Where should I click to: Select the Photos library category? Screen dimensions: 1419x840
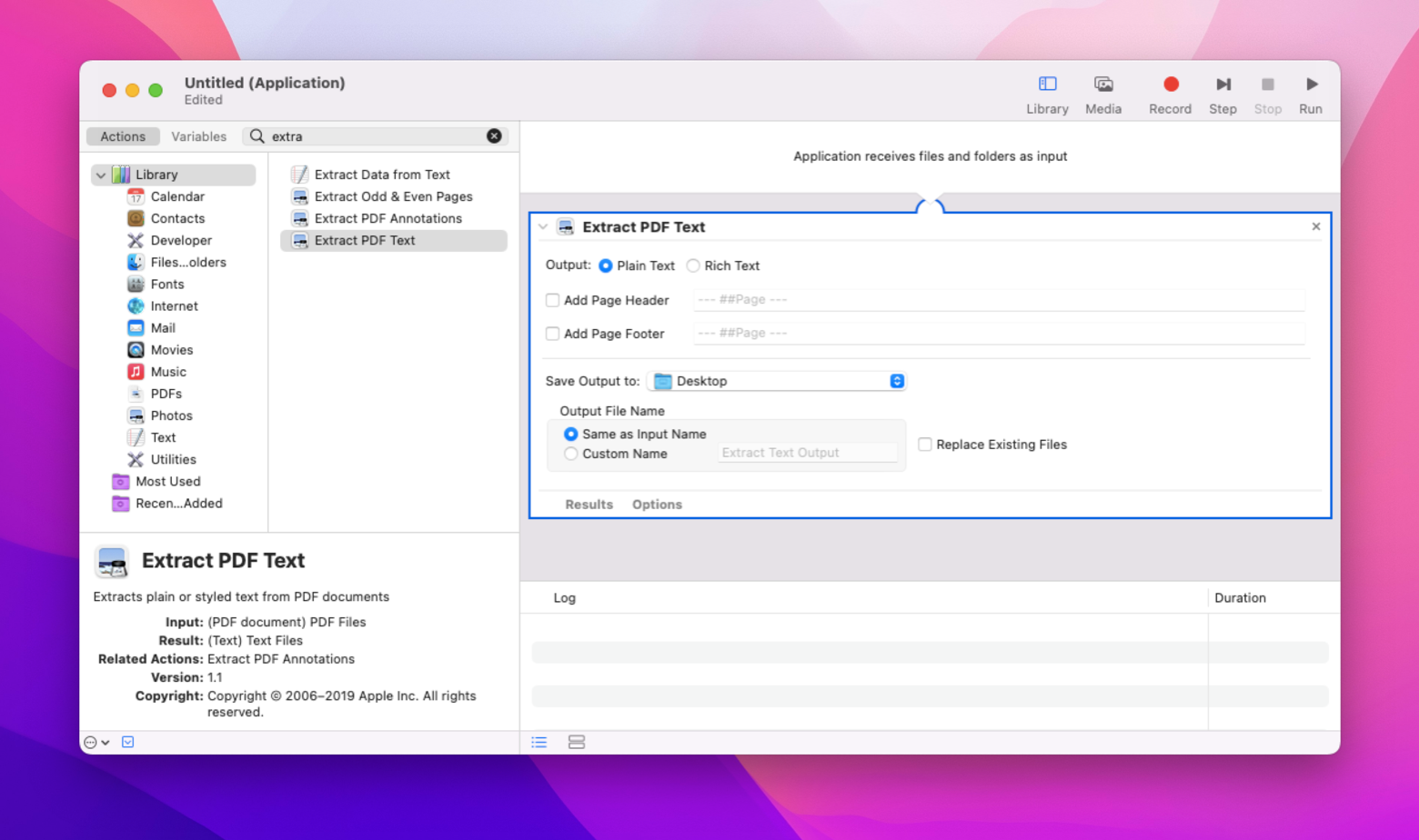(170, 415)
